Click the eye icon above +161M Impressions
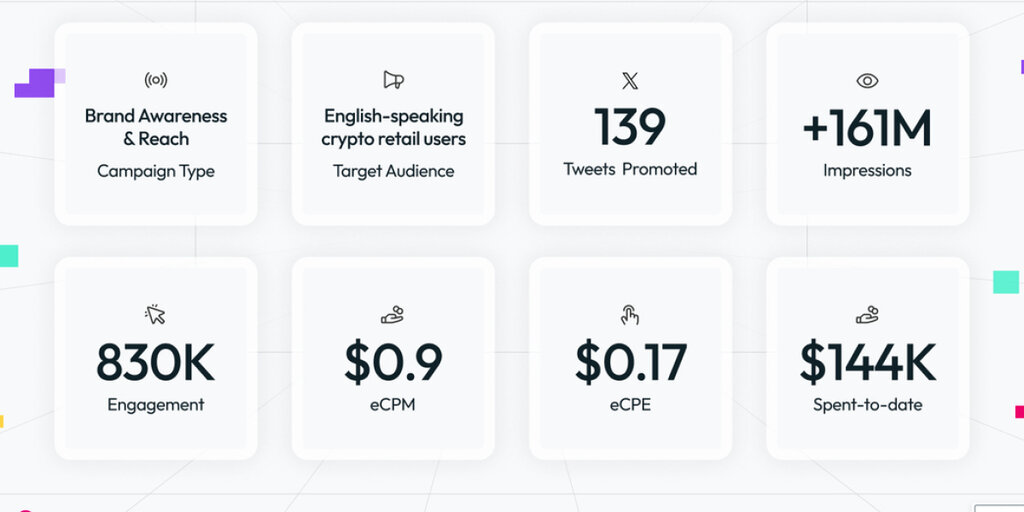Image resolution: width=1024 pixels, height=512 pixels. tap(867, 81)
